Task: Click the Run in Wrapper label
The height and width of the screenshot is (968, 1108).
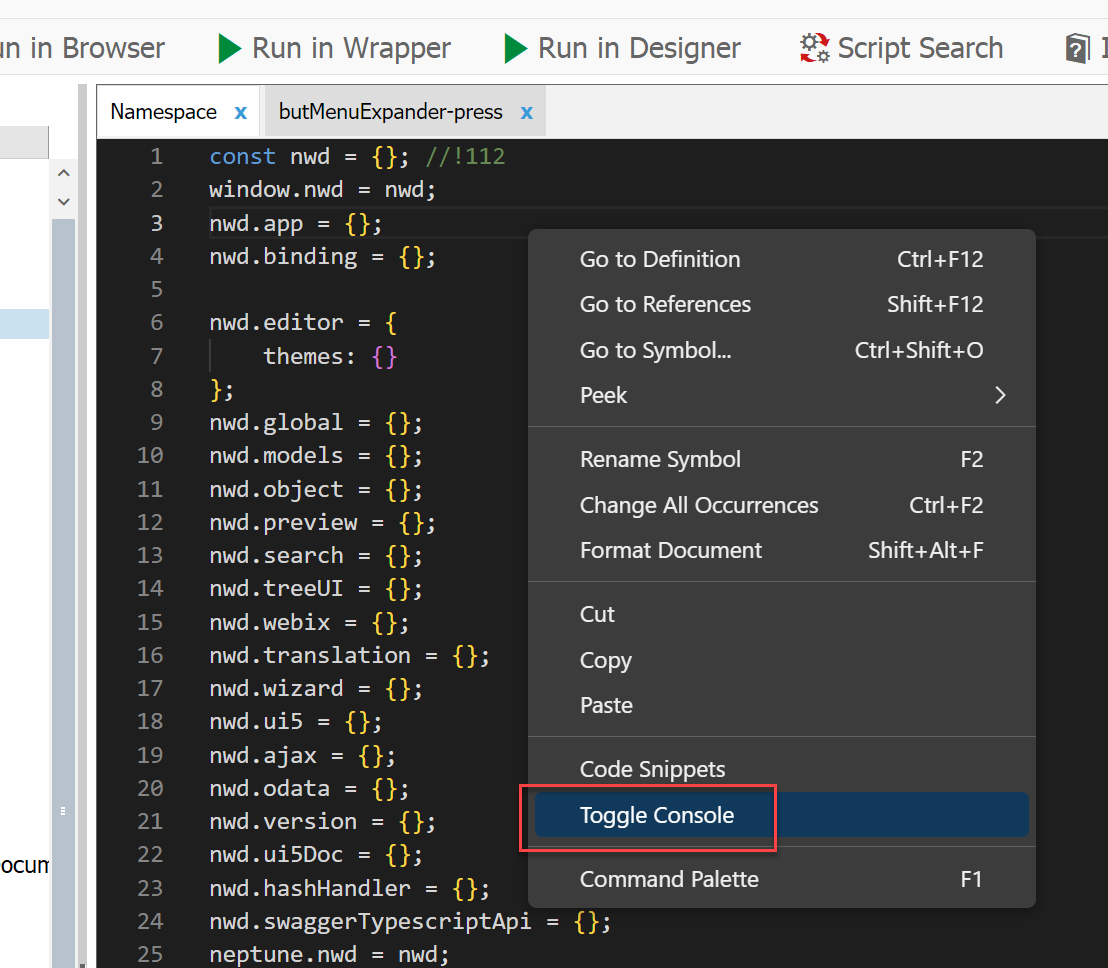Action: [x=351, y=48]
